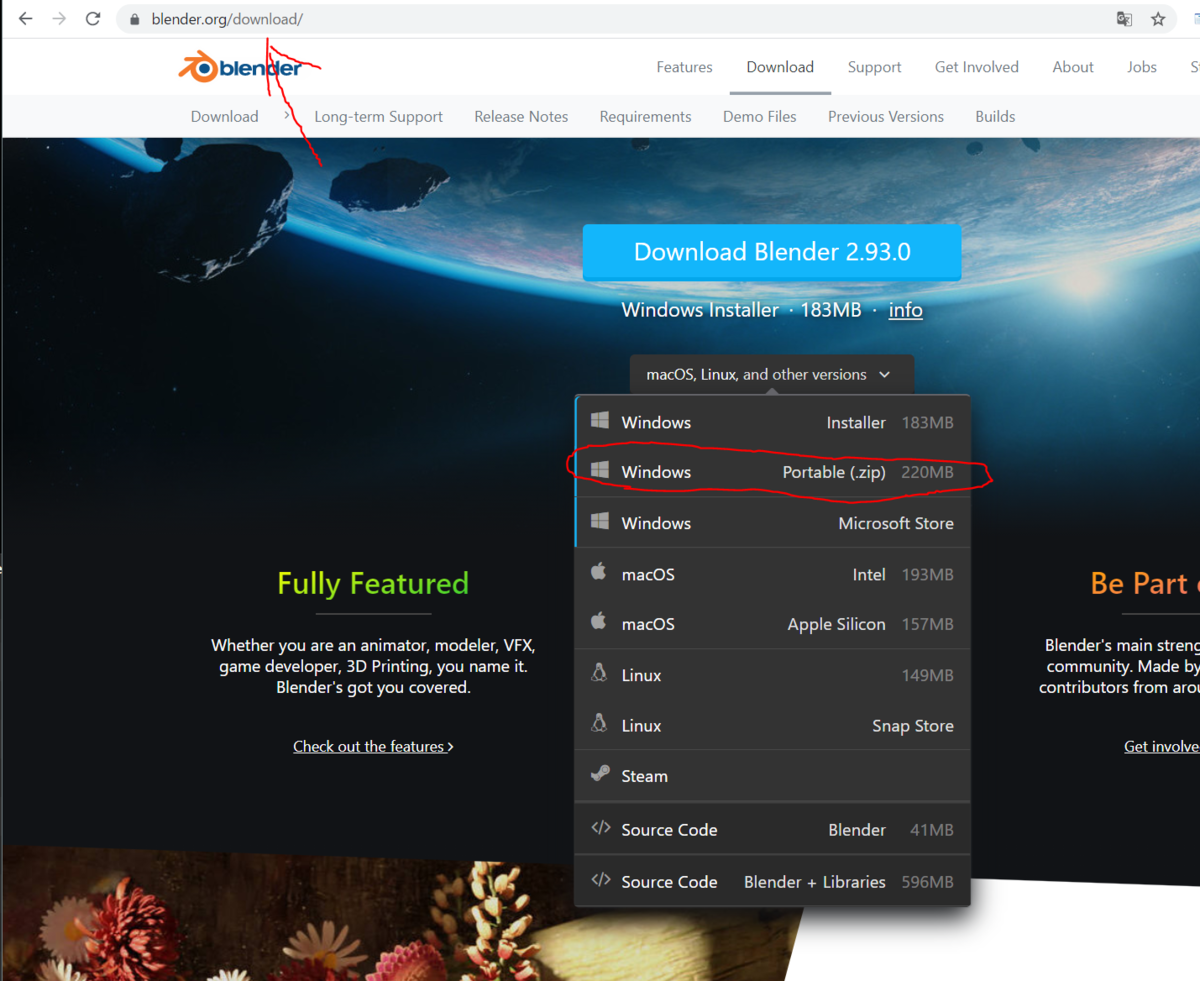Select the Steam download option
Image resolution: width=1200 pixels, height=981 pixels.
tap(773, 776)
